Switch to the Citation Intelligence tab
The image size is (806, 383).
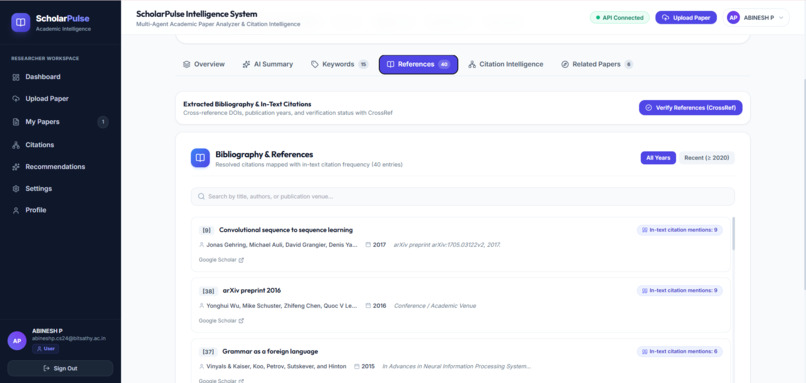[506, 64]
